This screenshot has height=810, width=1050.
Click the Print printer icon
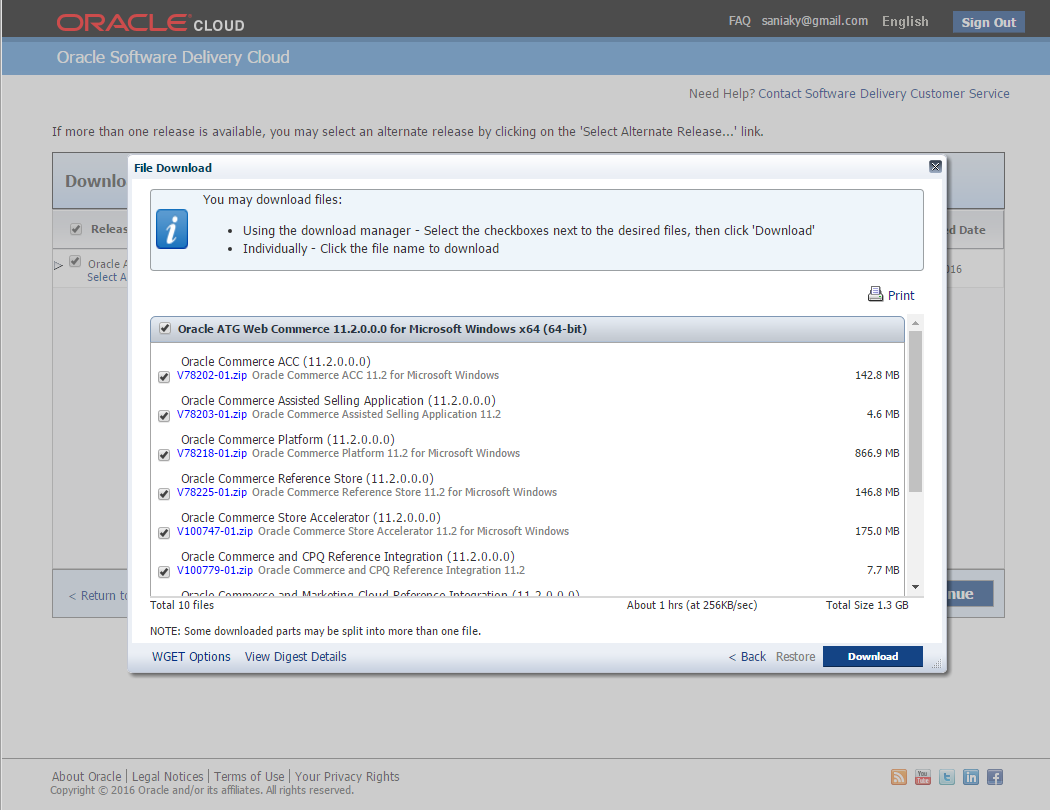pos(875,294)
